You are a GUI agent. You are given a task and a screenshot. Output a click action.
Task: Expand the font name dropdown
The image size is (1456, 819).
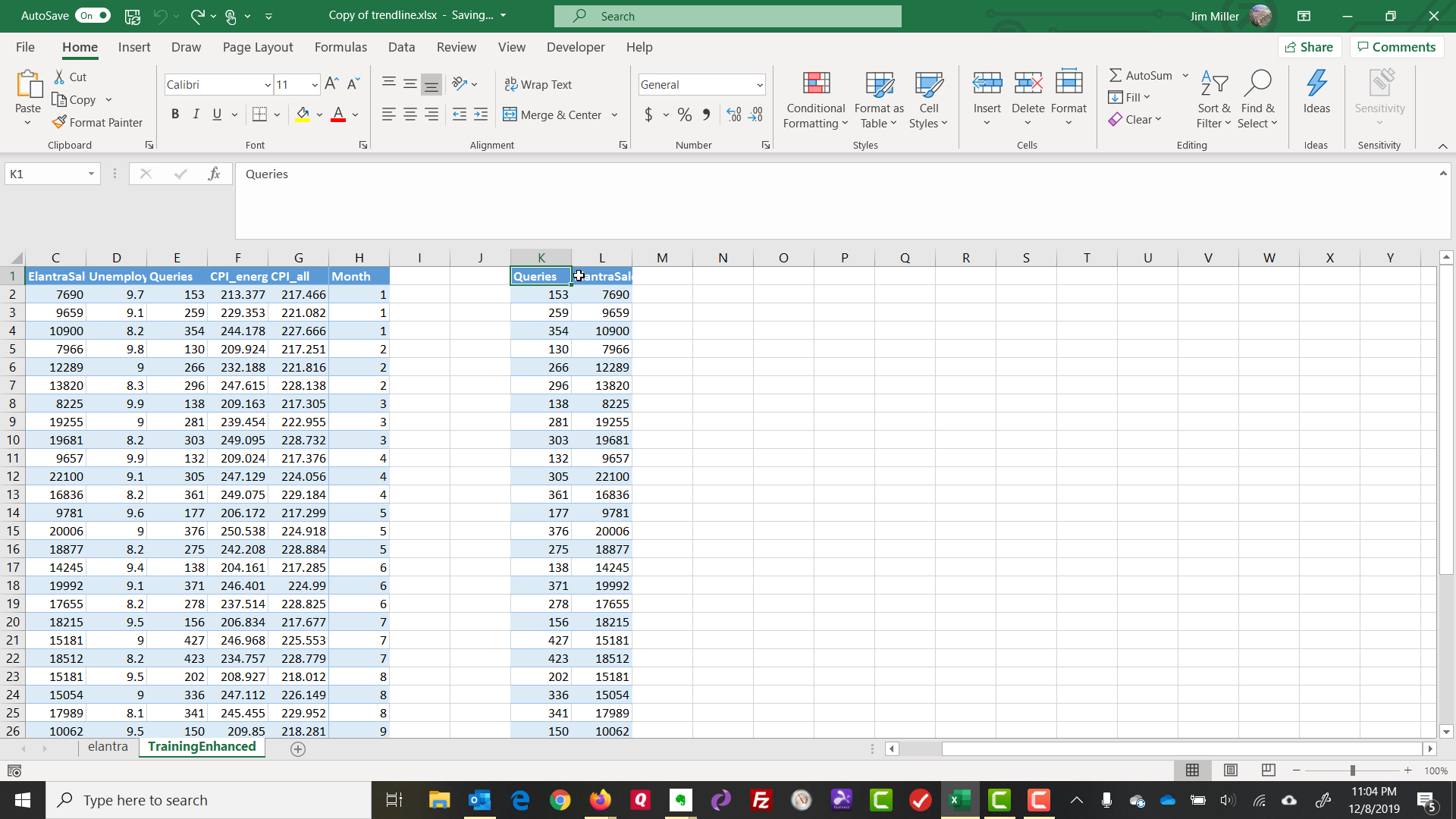point(268,85)
